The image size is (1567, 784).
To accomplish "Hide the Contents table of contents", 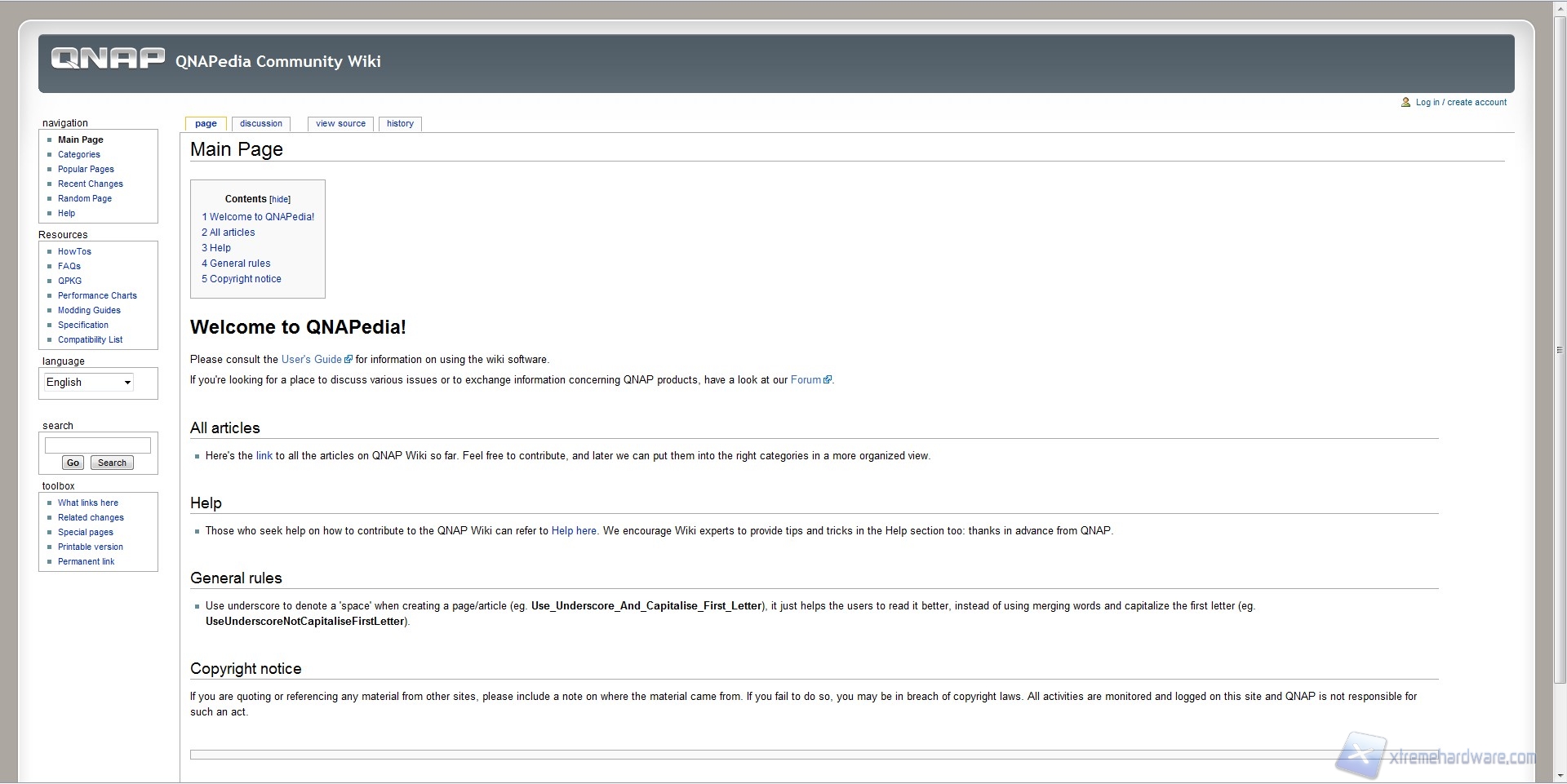I will (280, 200).
